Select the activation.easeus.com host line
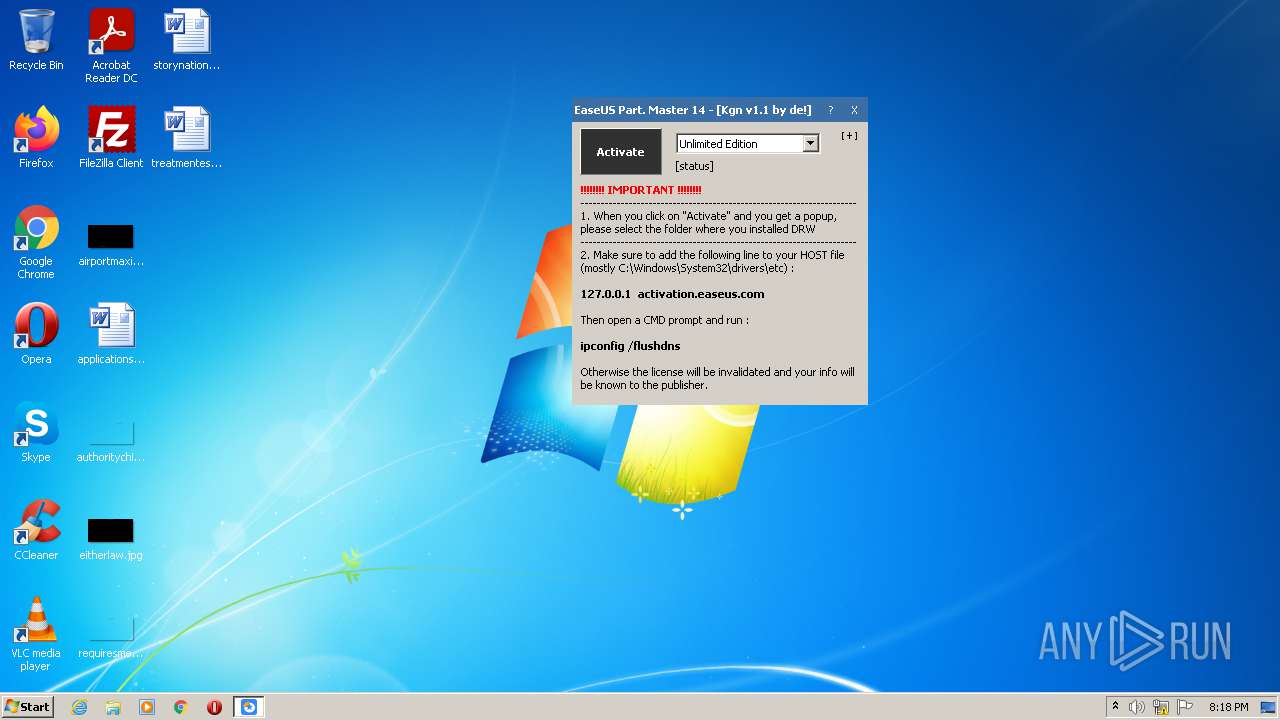Image resolution: width=1280 pixels, height=720 pixels. [672, 294]
